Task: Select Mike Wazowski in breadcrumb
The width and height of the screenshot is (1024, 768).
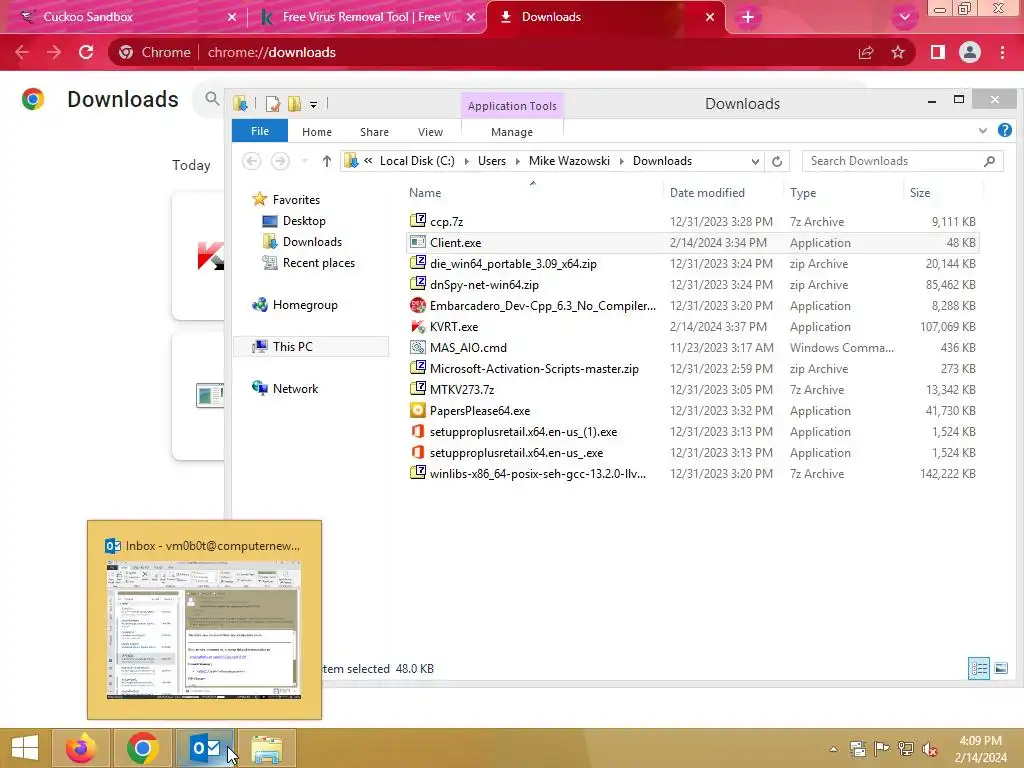Action: point(569,161)
